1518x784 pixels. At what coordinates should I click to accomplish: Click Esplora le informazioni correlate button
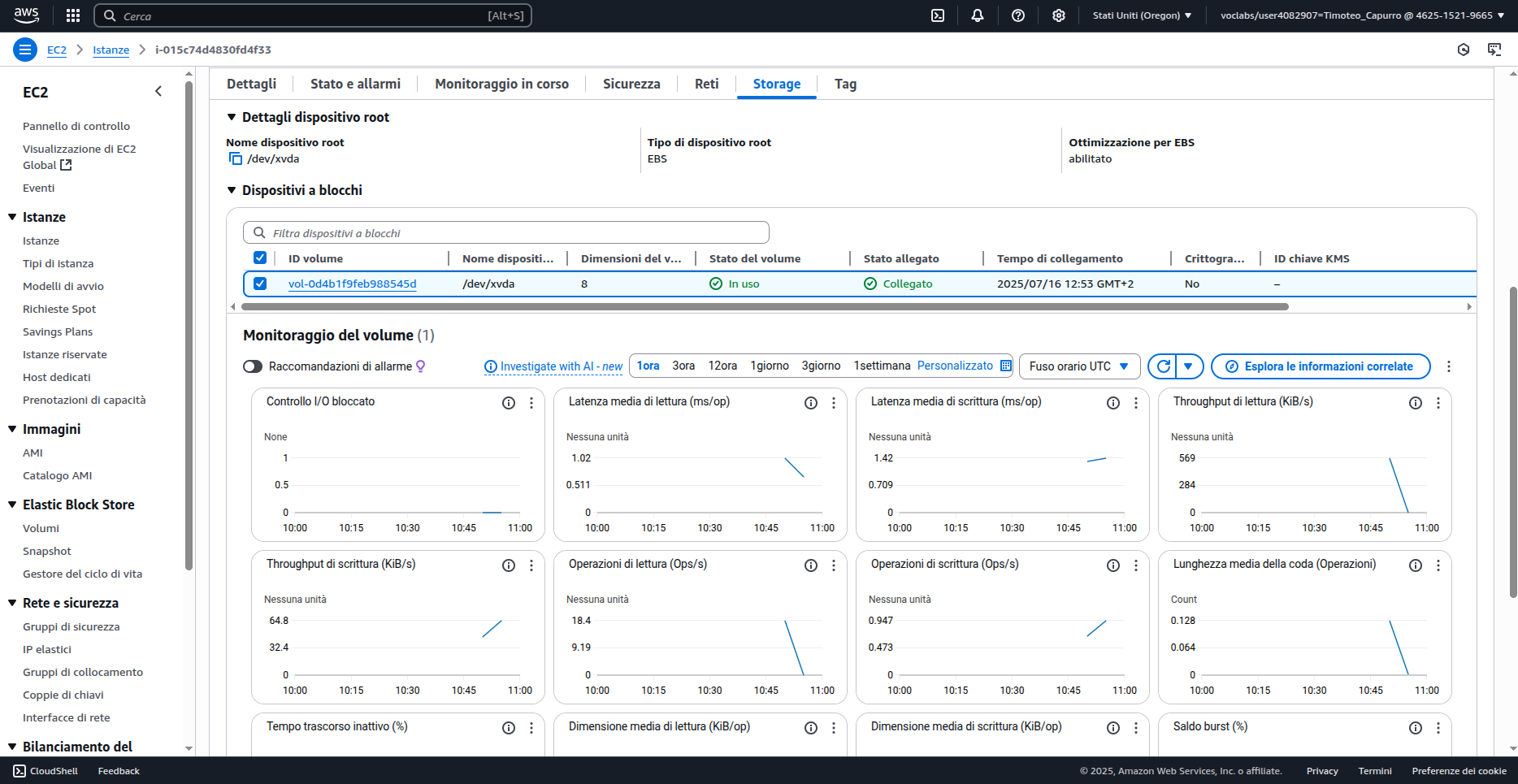coord(1321,366)
